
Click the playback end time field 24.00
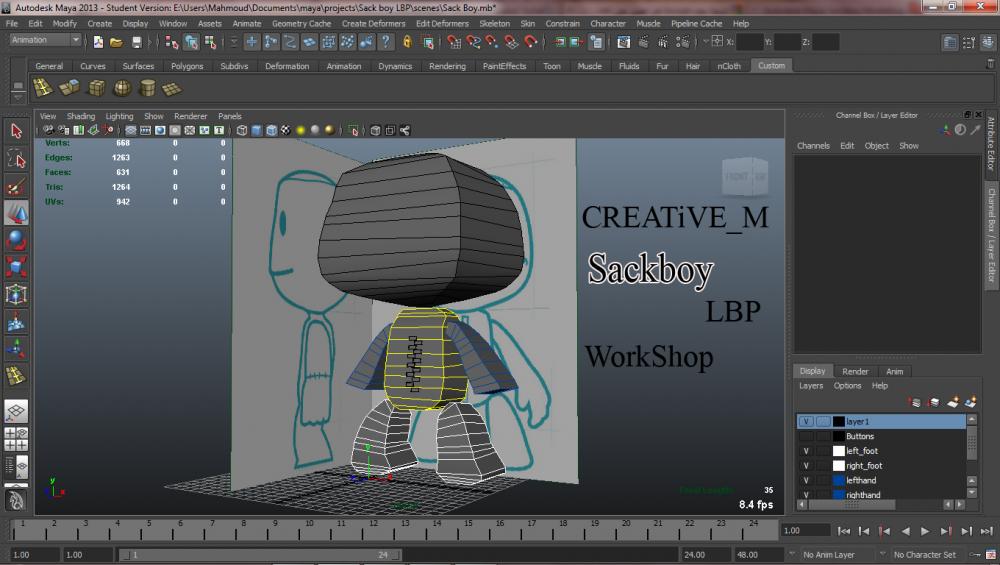click(x=703, y=555)
